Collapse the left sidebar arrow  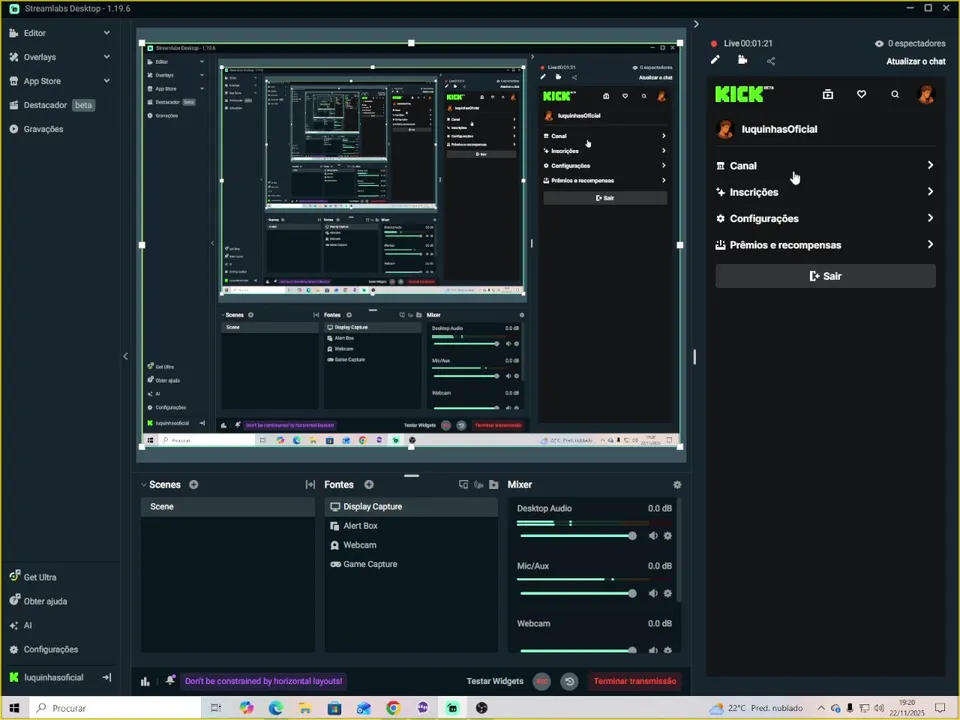click(126, 356)
